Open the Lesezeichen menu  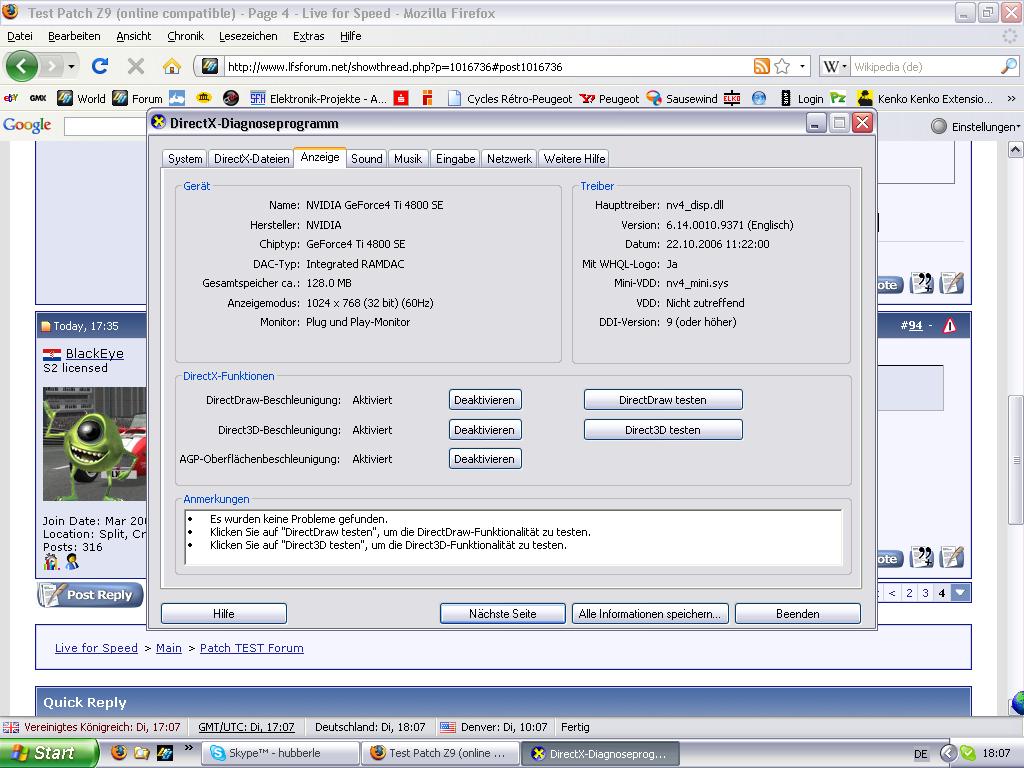pos(248,36)
